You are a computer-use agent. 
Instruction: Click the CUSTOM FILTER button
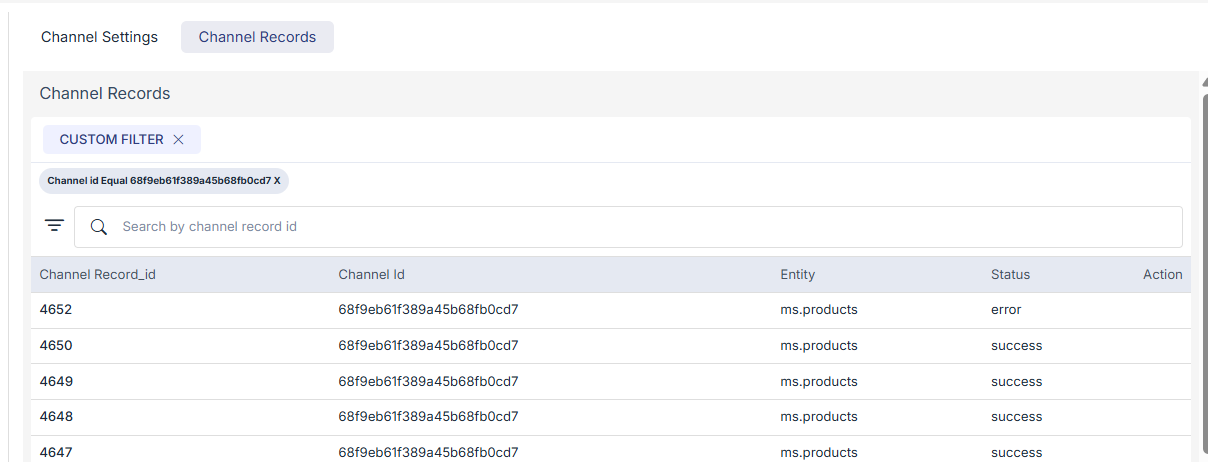[111, 140]
